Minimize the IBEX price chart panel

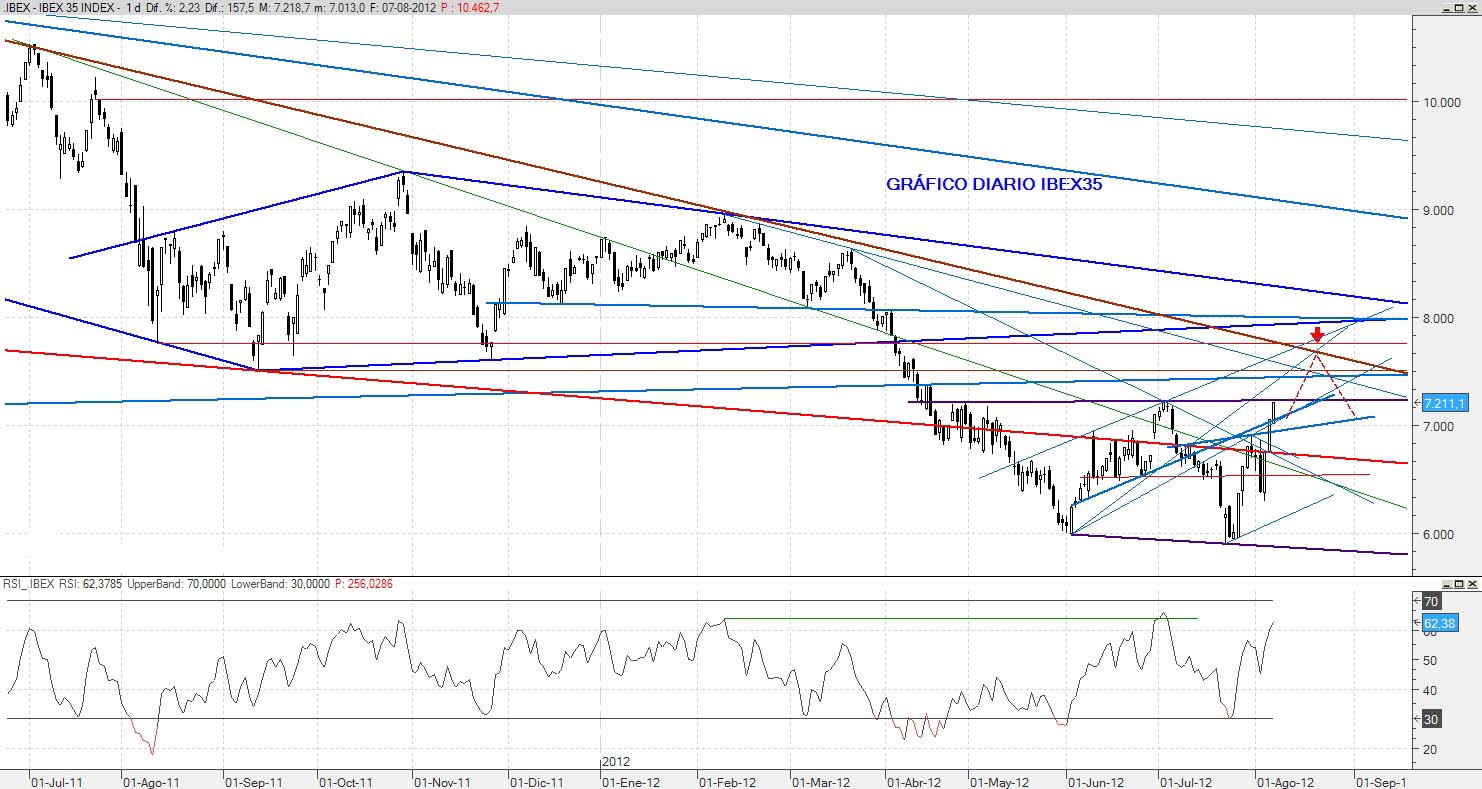1445,7
